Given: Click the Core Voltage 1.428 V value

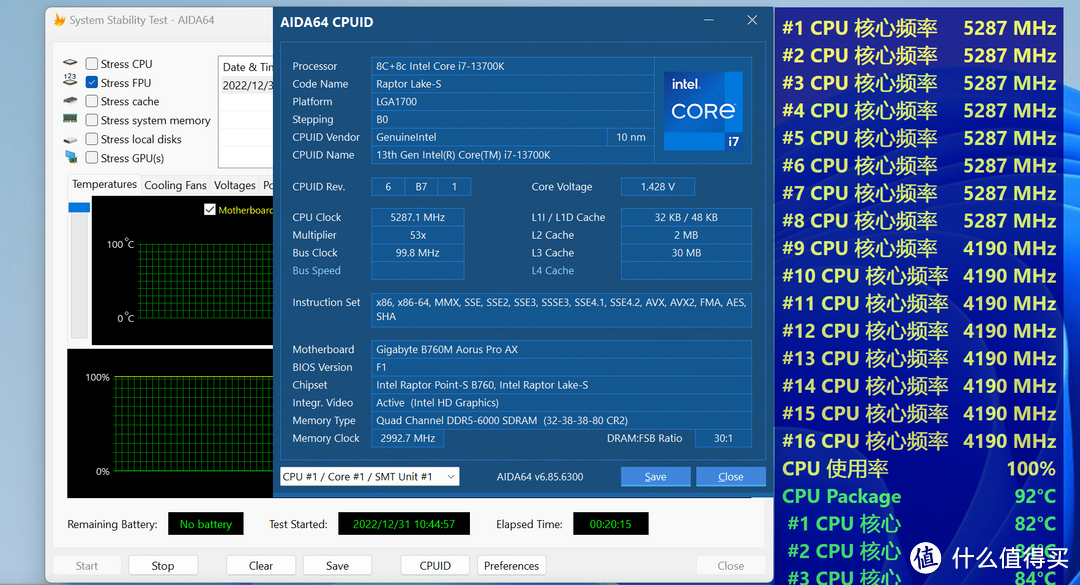Looking at the screenshot, I should pyautogui.click(x=658, y=187).
